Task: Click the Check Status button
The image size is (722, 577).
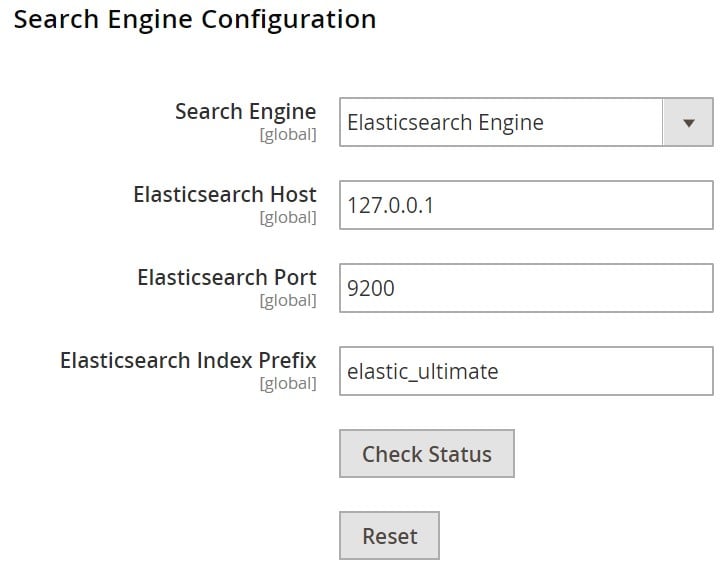Action: coord(427,454)
